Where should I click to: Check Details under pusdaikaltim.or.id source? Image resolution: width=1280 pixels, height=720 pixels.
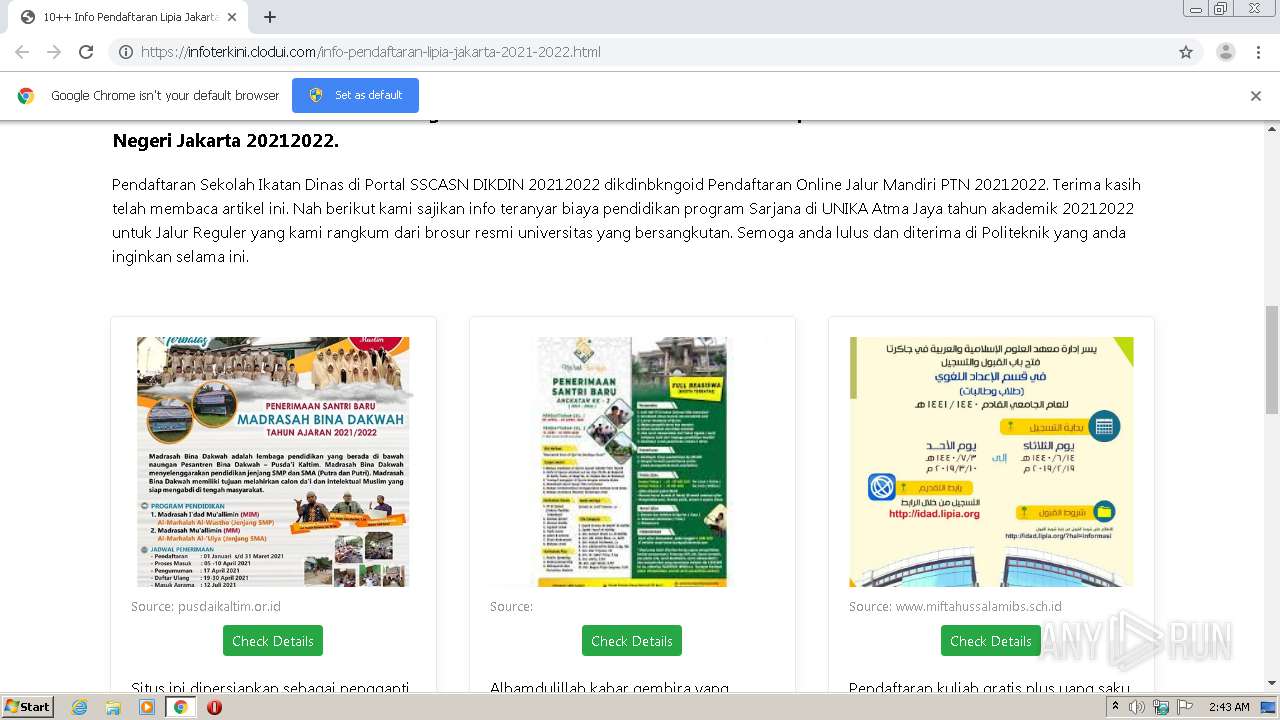coord(273,641)
